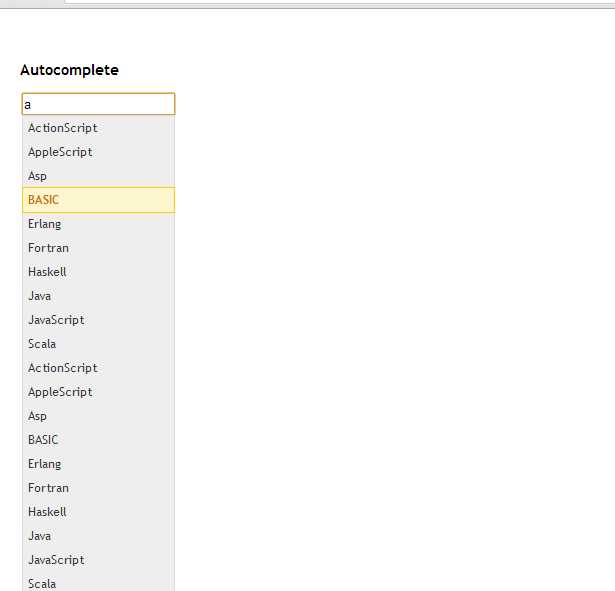Choose Erlang right below the unhighlighted BASIC

point(98,464)
